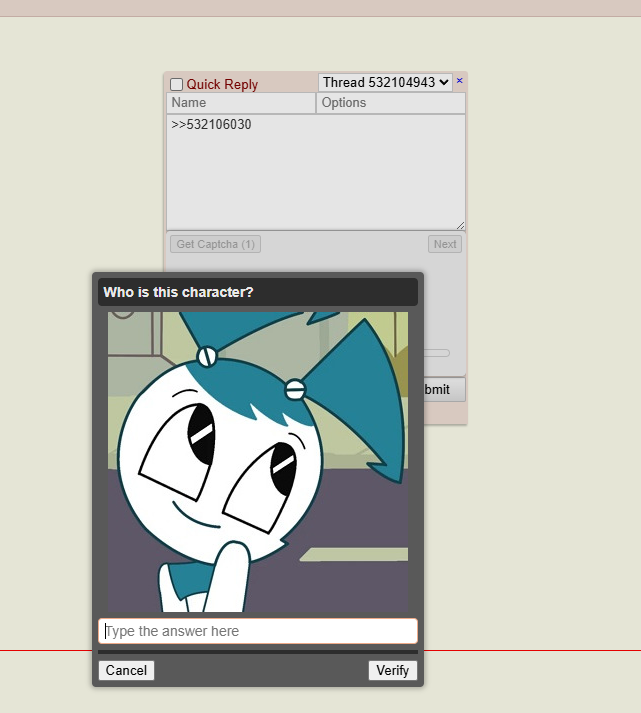Click the comment text area with >>532106030
Viewport: 641px width, 713px height.
point(316,172)
